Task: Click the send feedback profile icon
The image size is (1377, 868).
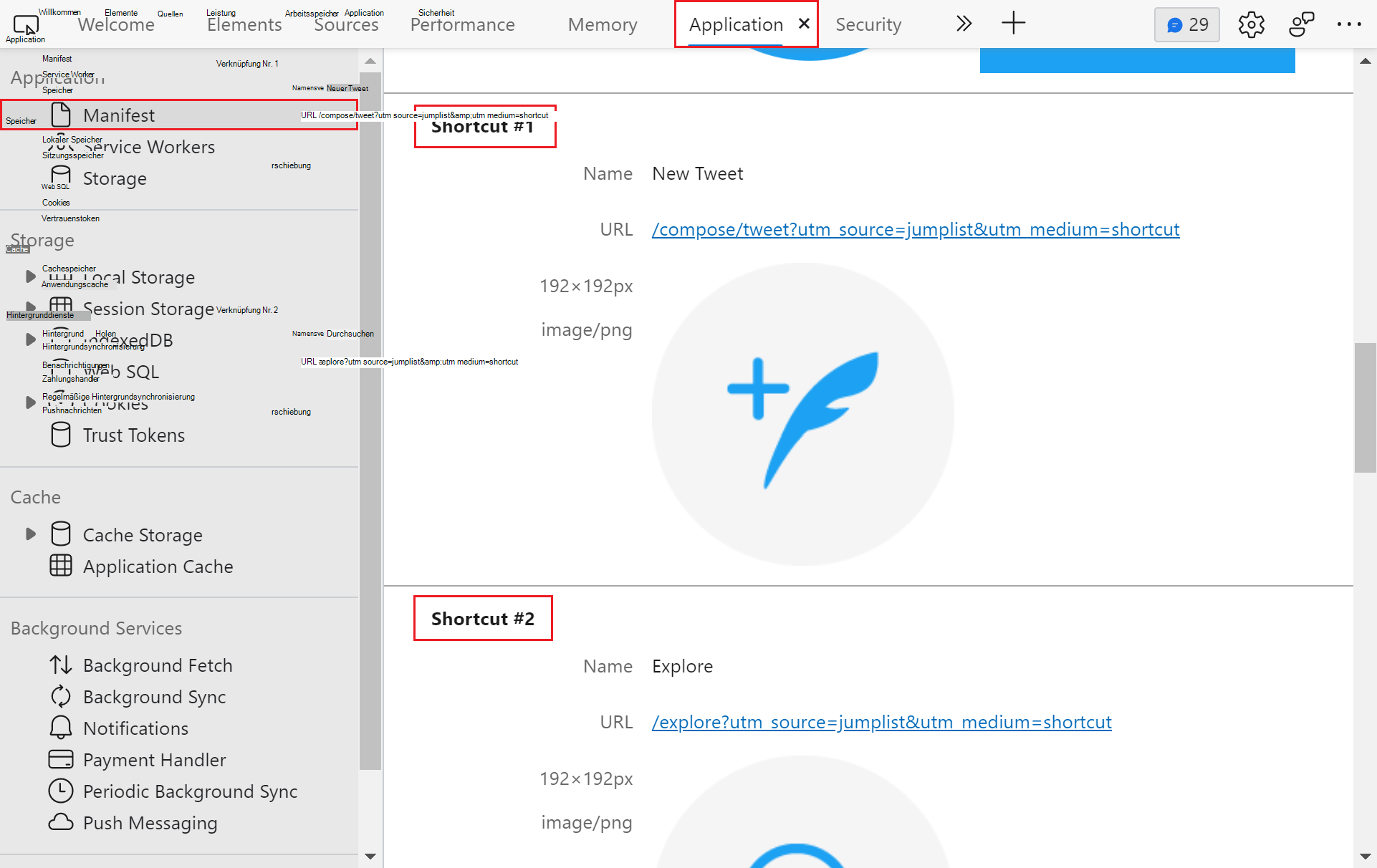Action: (x=1301, y=24)
